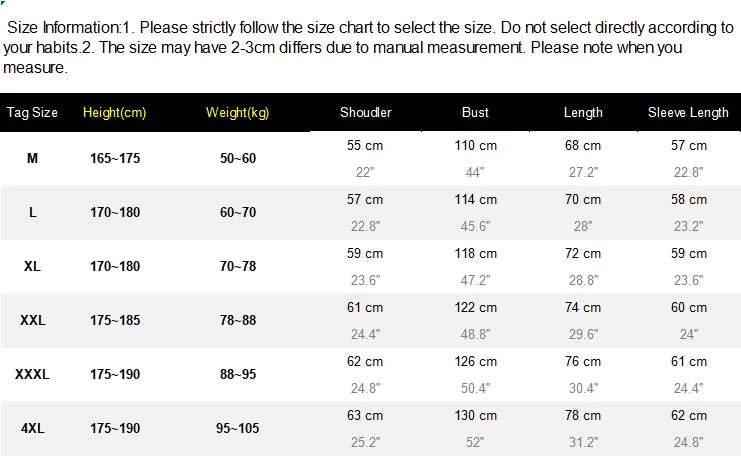Click the Shoudler column header
The image size is (741, 457).
point(365,112)
